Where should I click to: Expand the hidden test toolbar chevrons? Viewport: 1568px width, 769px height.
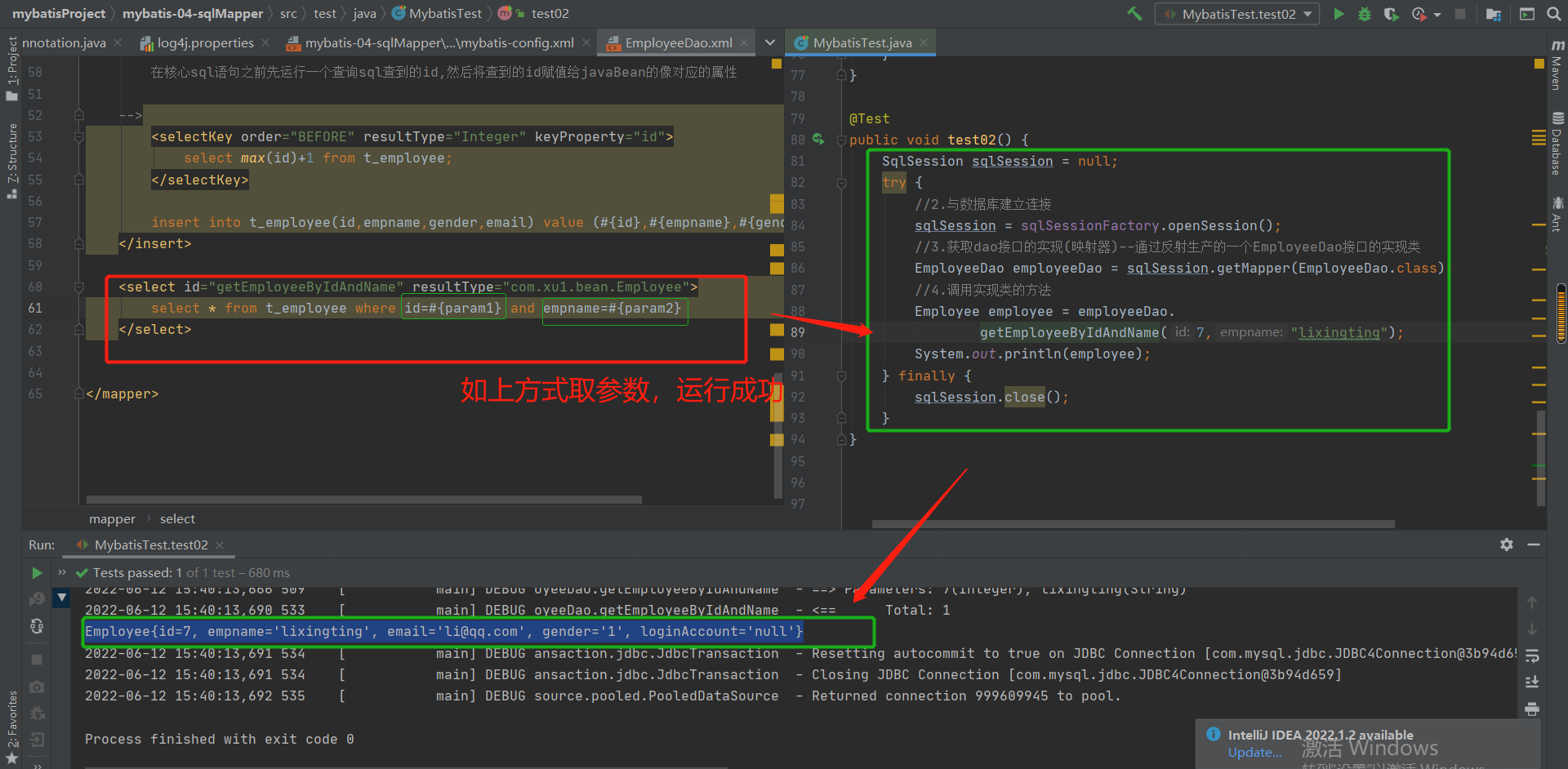coord(62,572)
